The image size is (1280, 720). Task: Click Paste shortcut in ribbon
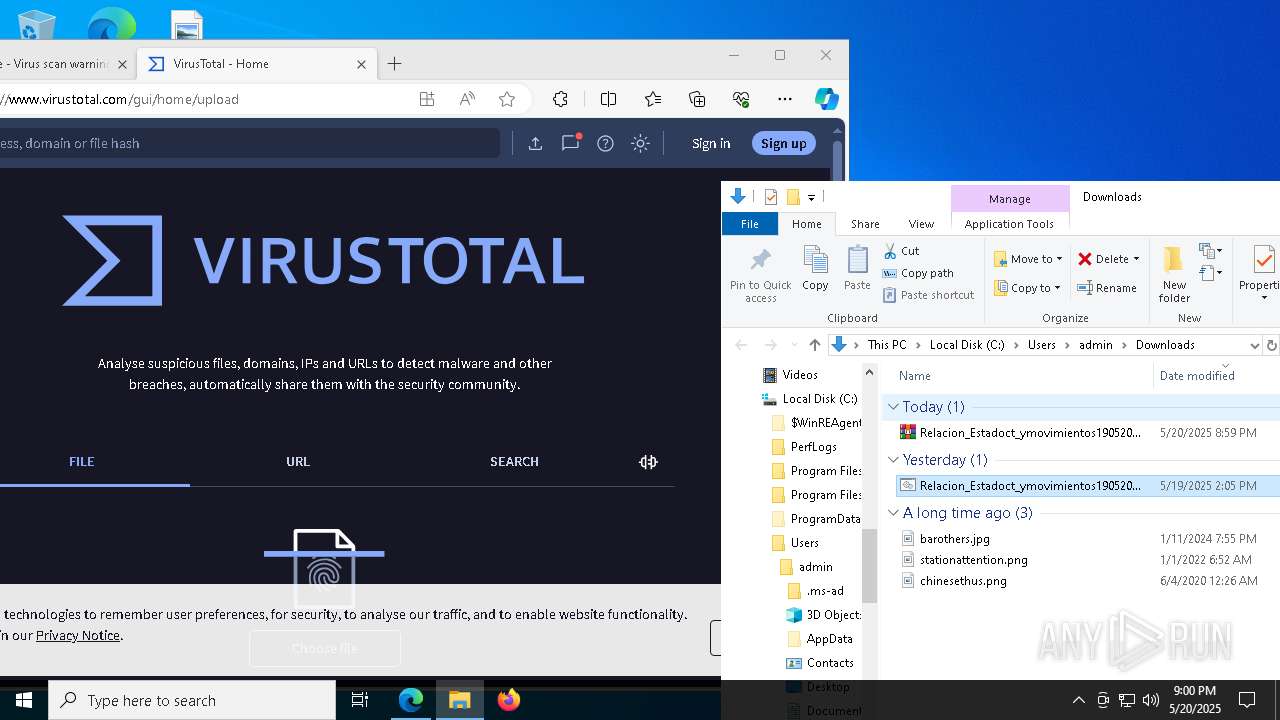tap(928, 295)
